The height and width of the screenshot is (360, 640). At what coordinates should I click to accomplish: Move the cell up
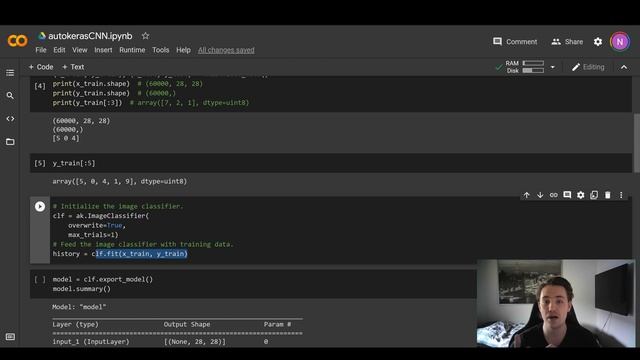click(527, 195)
